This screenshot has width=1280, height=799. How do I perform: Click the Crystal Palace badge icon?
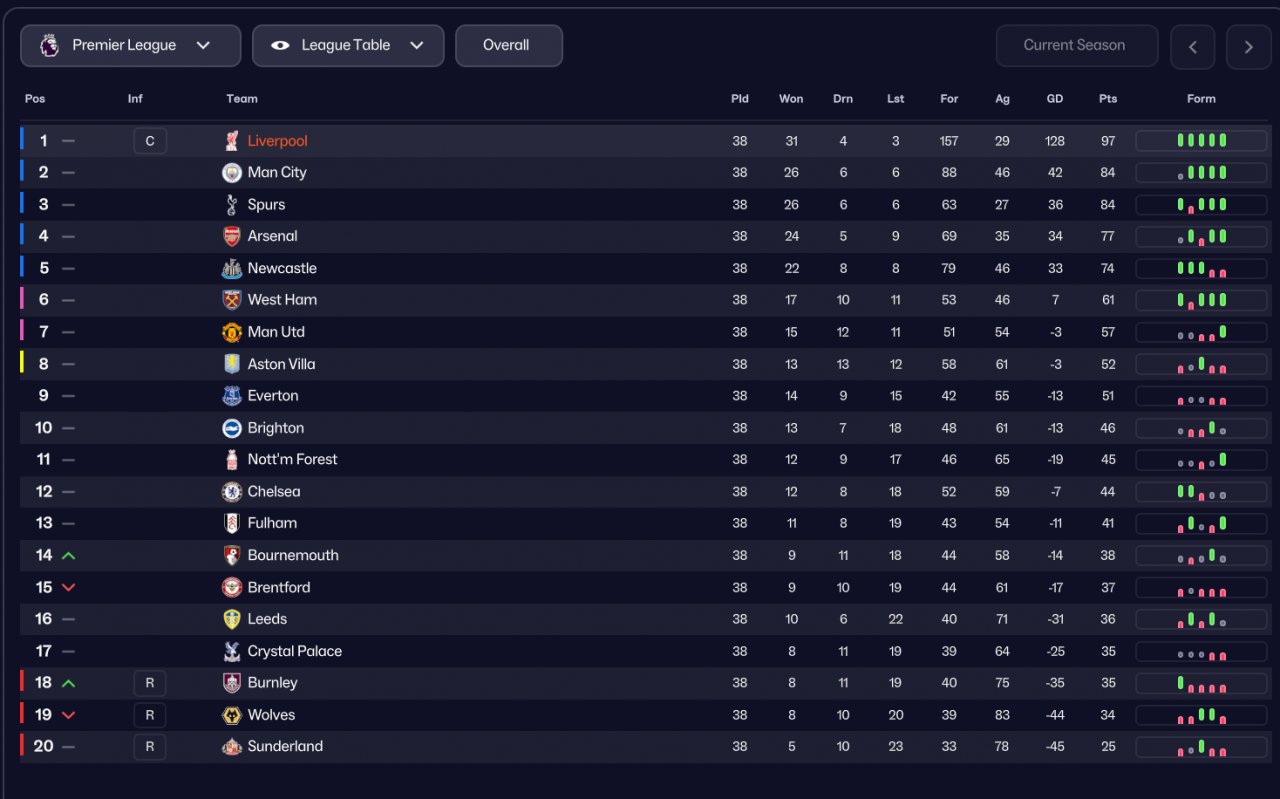(x=232, y=651)
